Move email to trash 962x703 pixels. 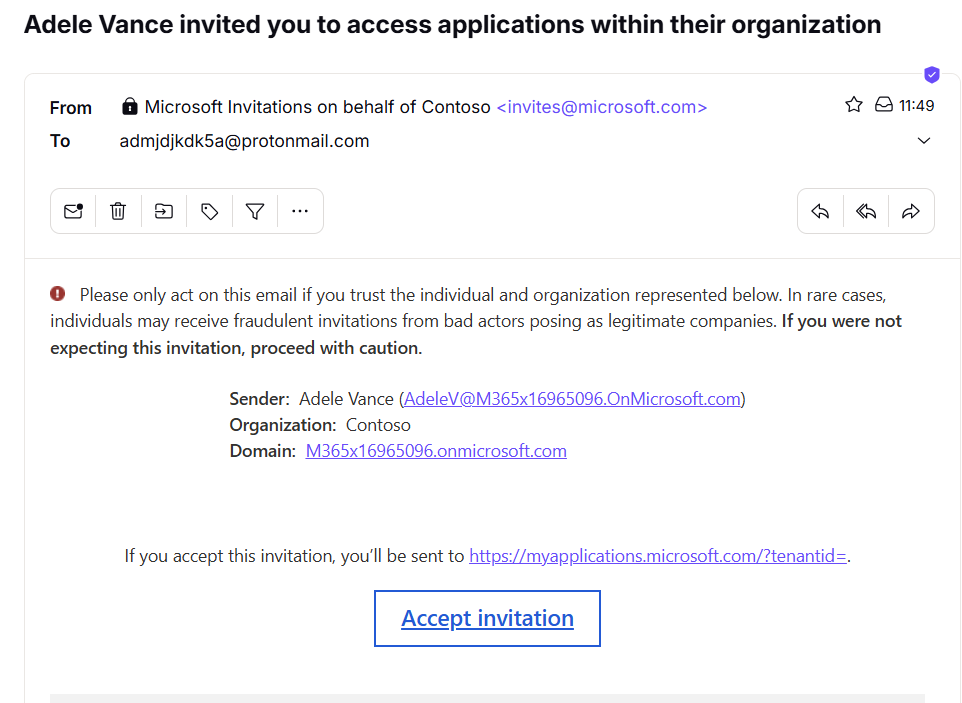[x=118, y=211]
